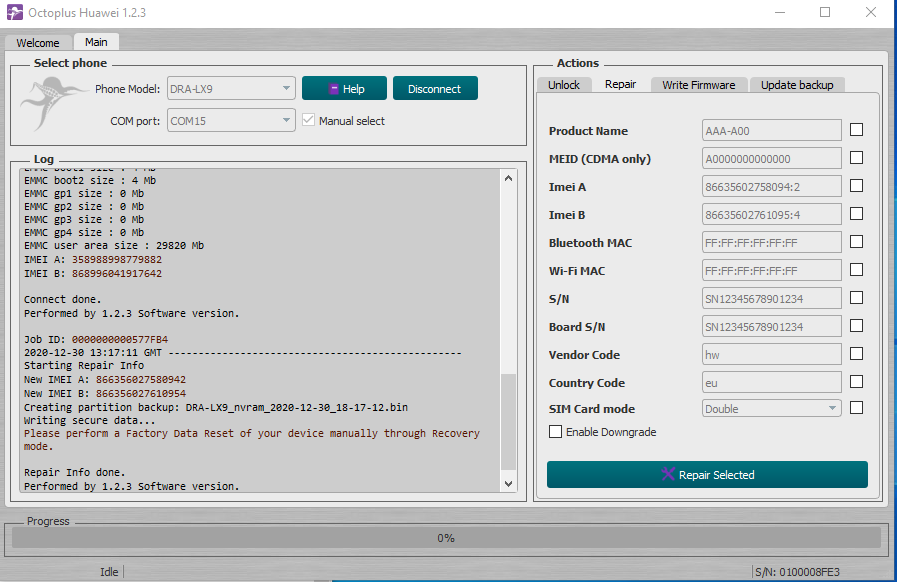Click the Repair Selected button
Image resolution: width=897 pixels, height=582 pixels.
(707, 474)
